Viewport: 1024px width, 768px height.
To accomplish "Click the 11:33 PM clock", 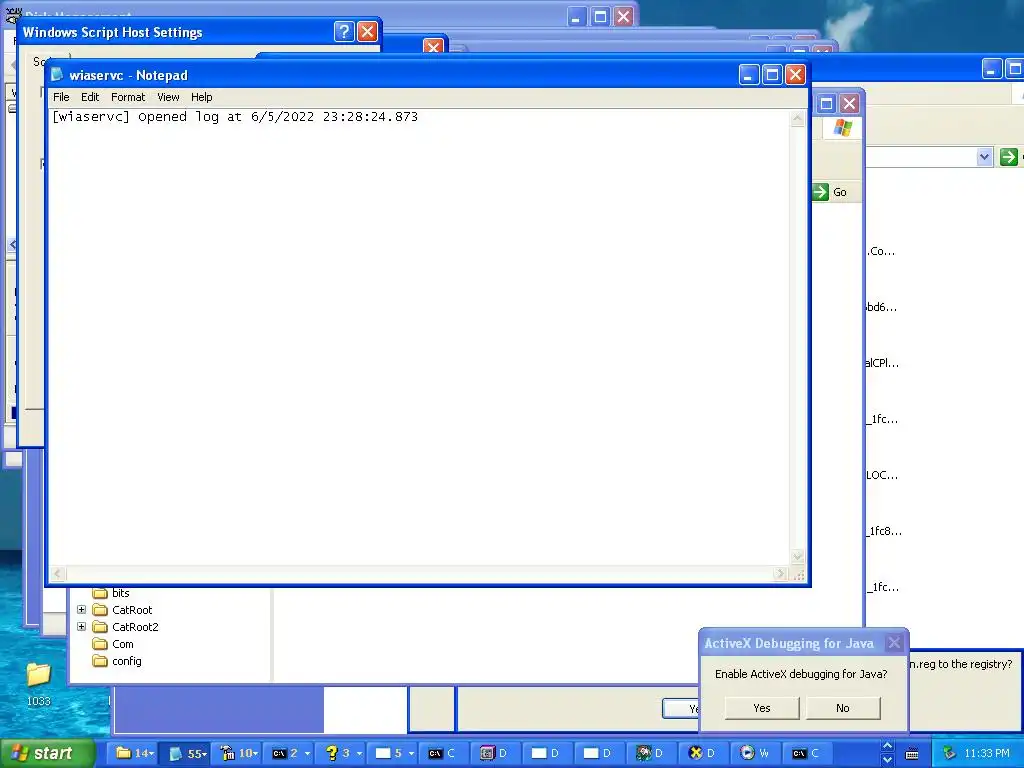I will tap(987, 754).
